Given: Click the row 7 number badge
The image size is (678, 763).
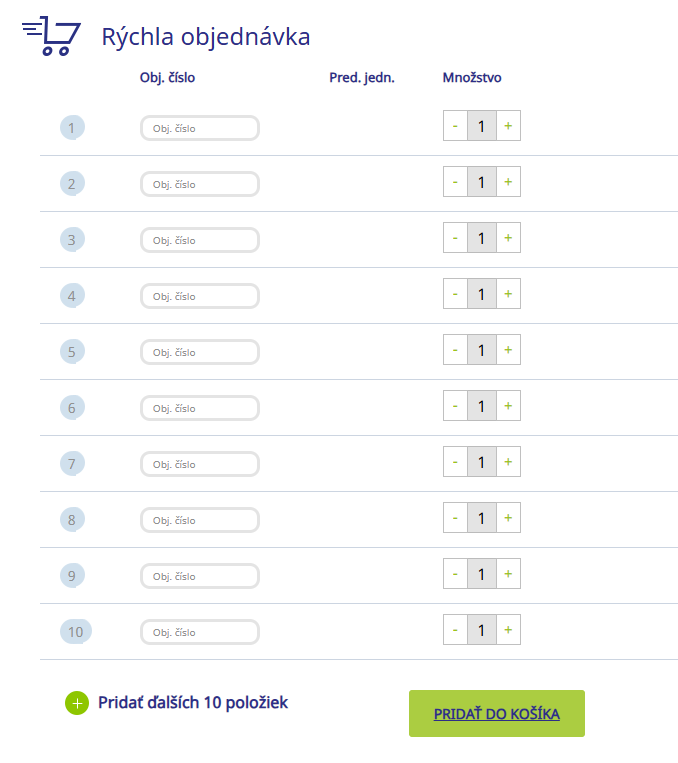Looking at the screenshot, I should point(72,463).
